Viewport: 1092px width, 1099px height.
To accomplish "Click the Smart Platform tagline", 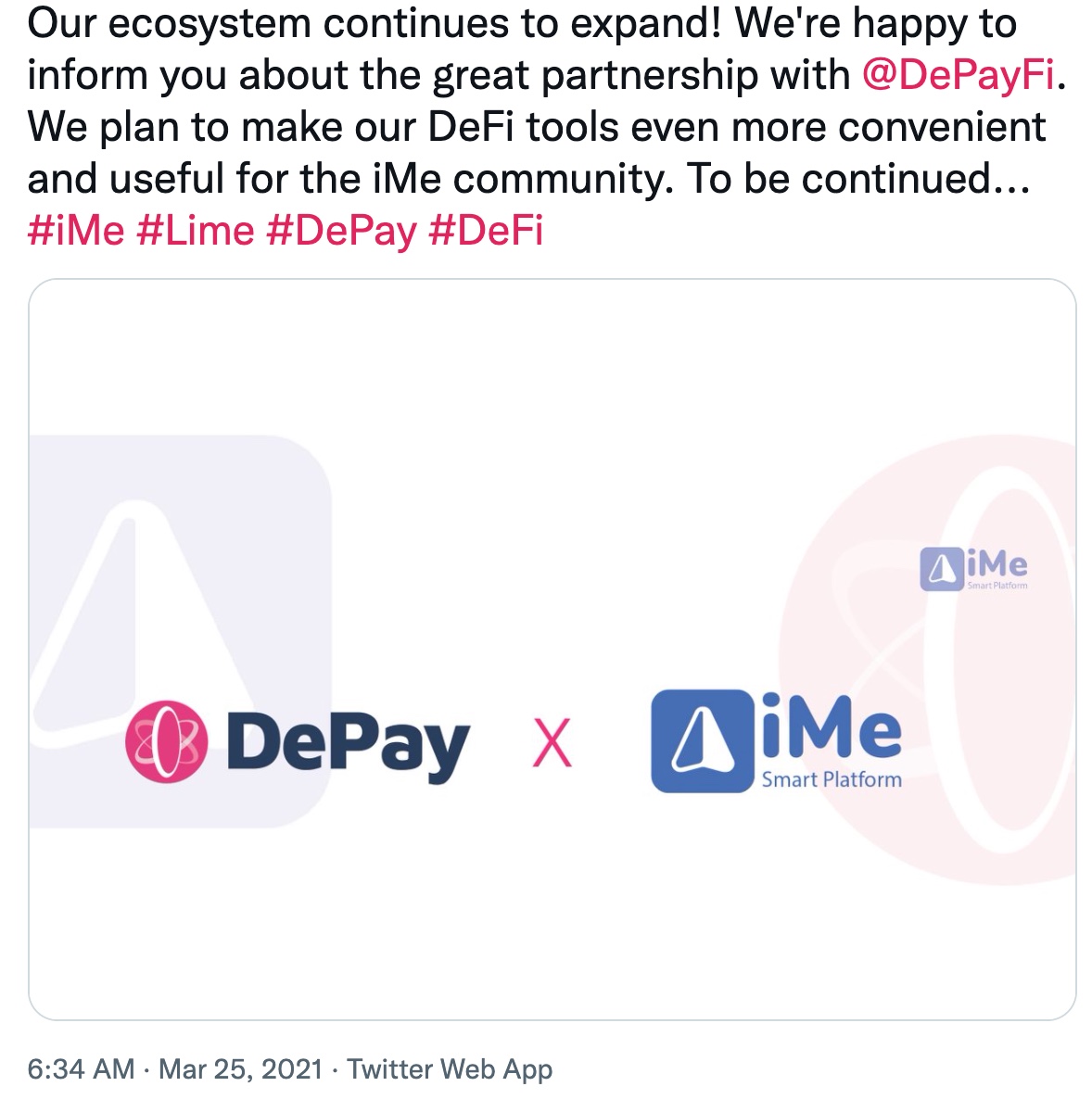I will pyautogui.click(x=832, y=779).
